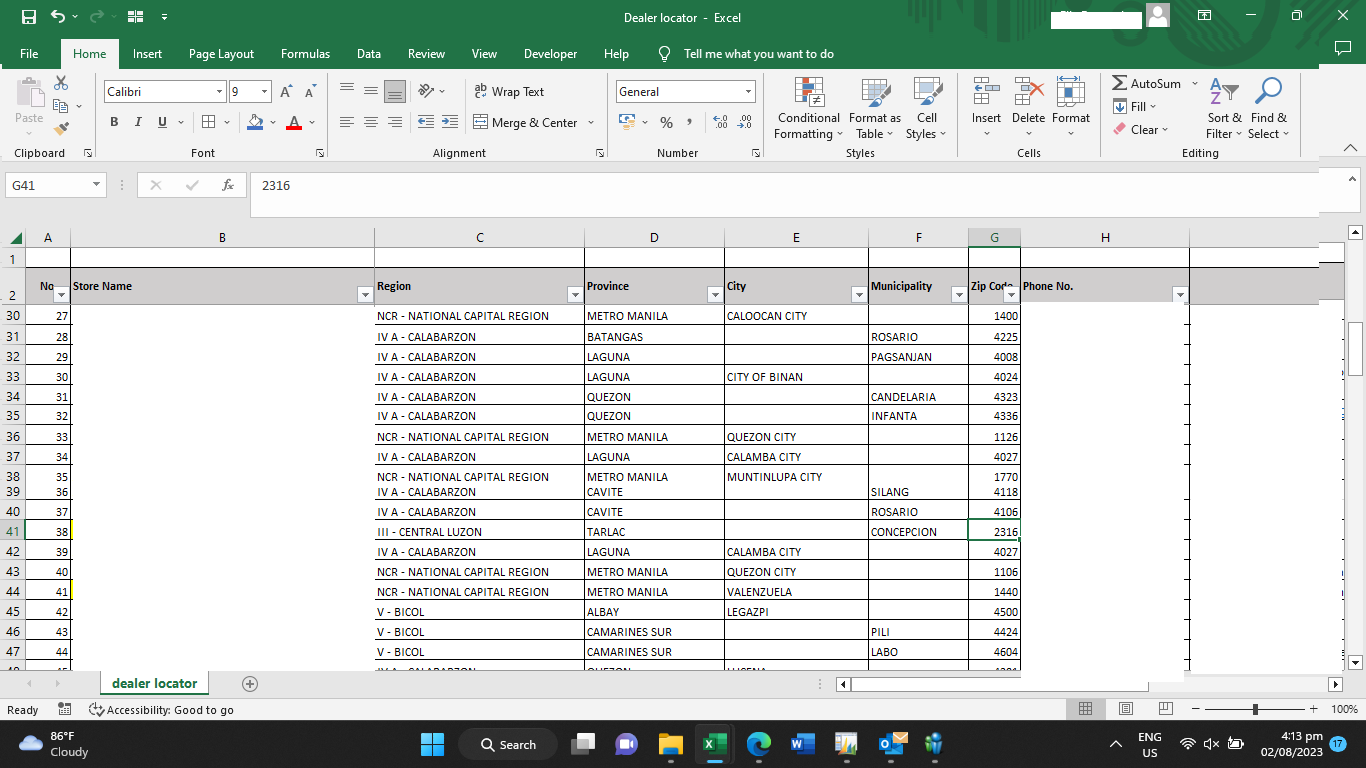
Task: Click AutoSum button
Action: point(1147,84)
